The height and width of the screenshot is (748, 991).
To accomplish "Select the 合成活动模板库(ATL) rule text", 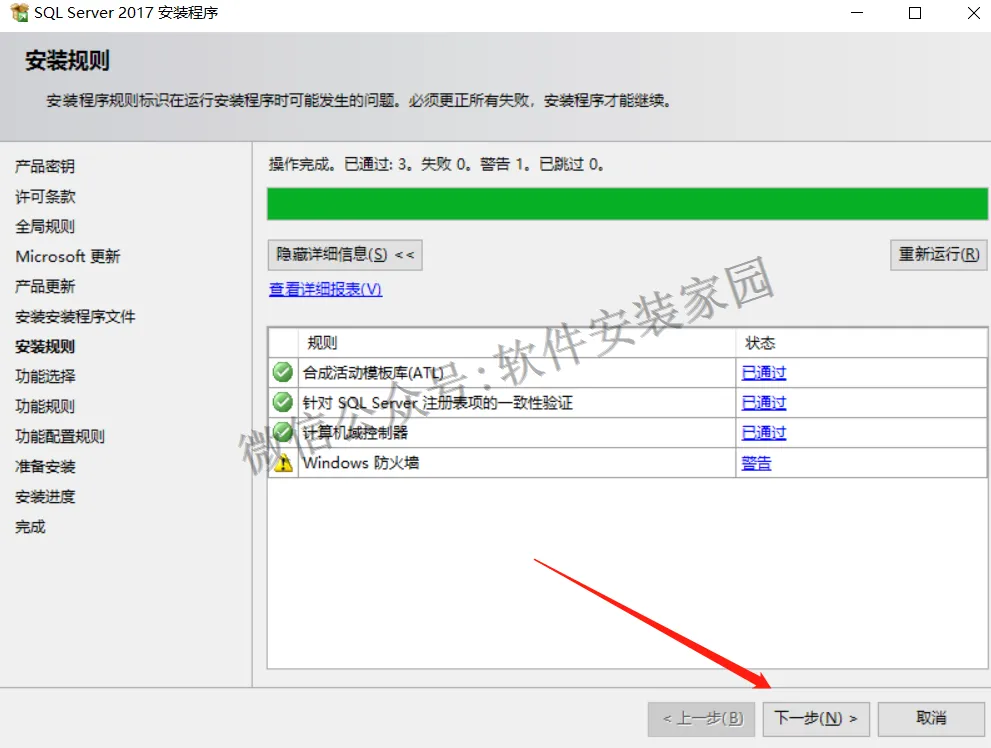I will 373,373.
